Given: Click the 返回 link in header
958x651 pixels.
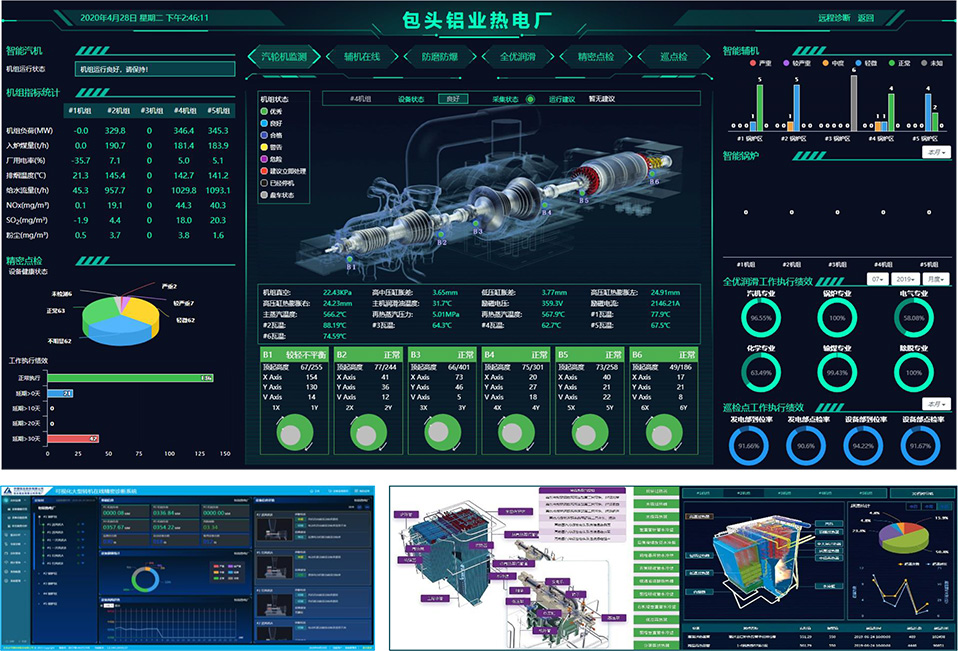Looking at the screenshot, I should (x=866, y=18).
